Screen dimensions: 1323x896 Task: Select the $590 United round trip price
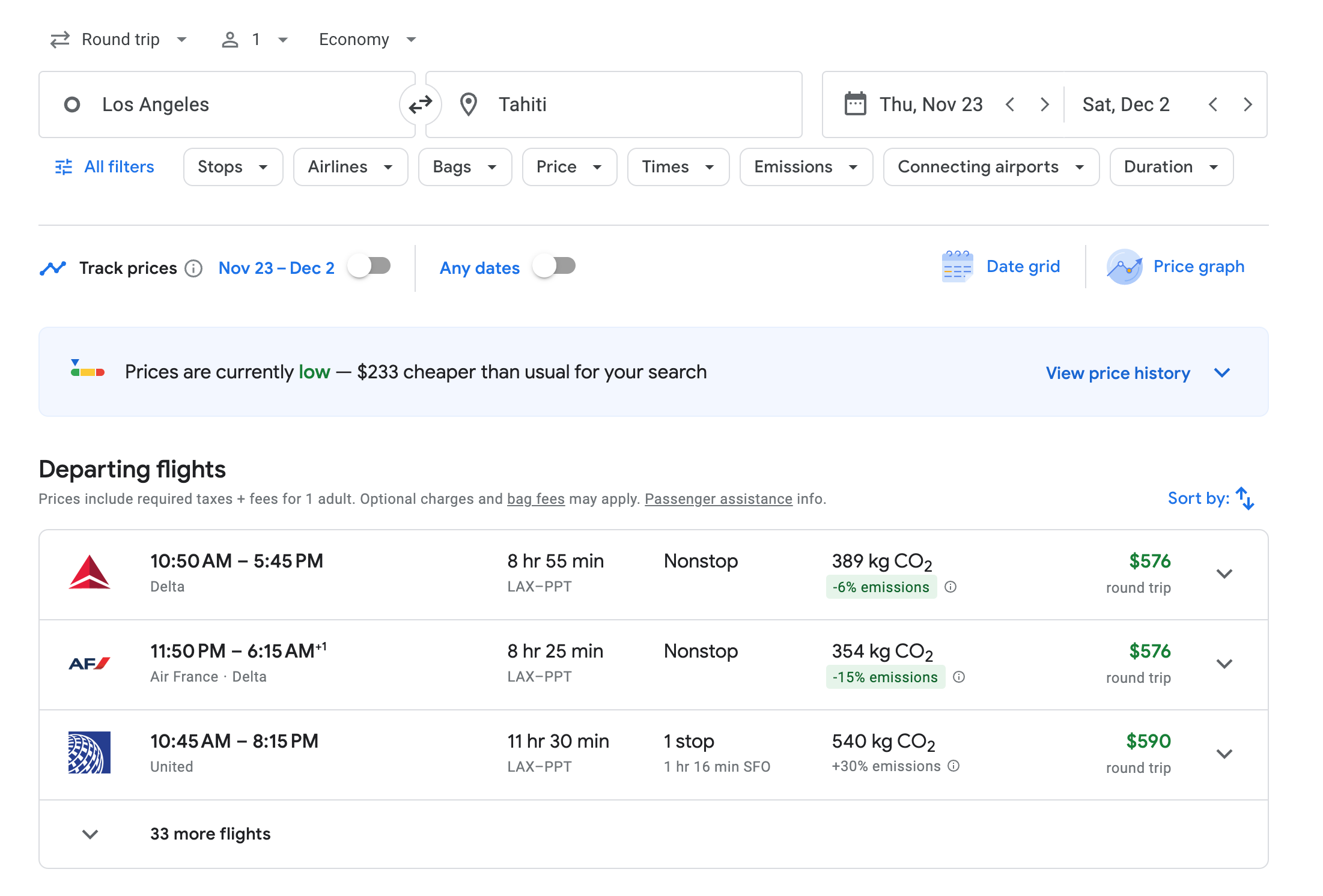click(x=1149, y=741)
